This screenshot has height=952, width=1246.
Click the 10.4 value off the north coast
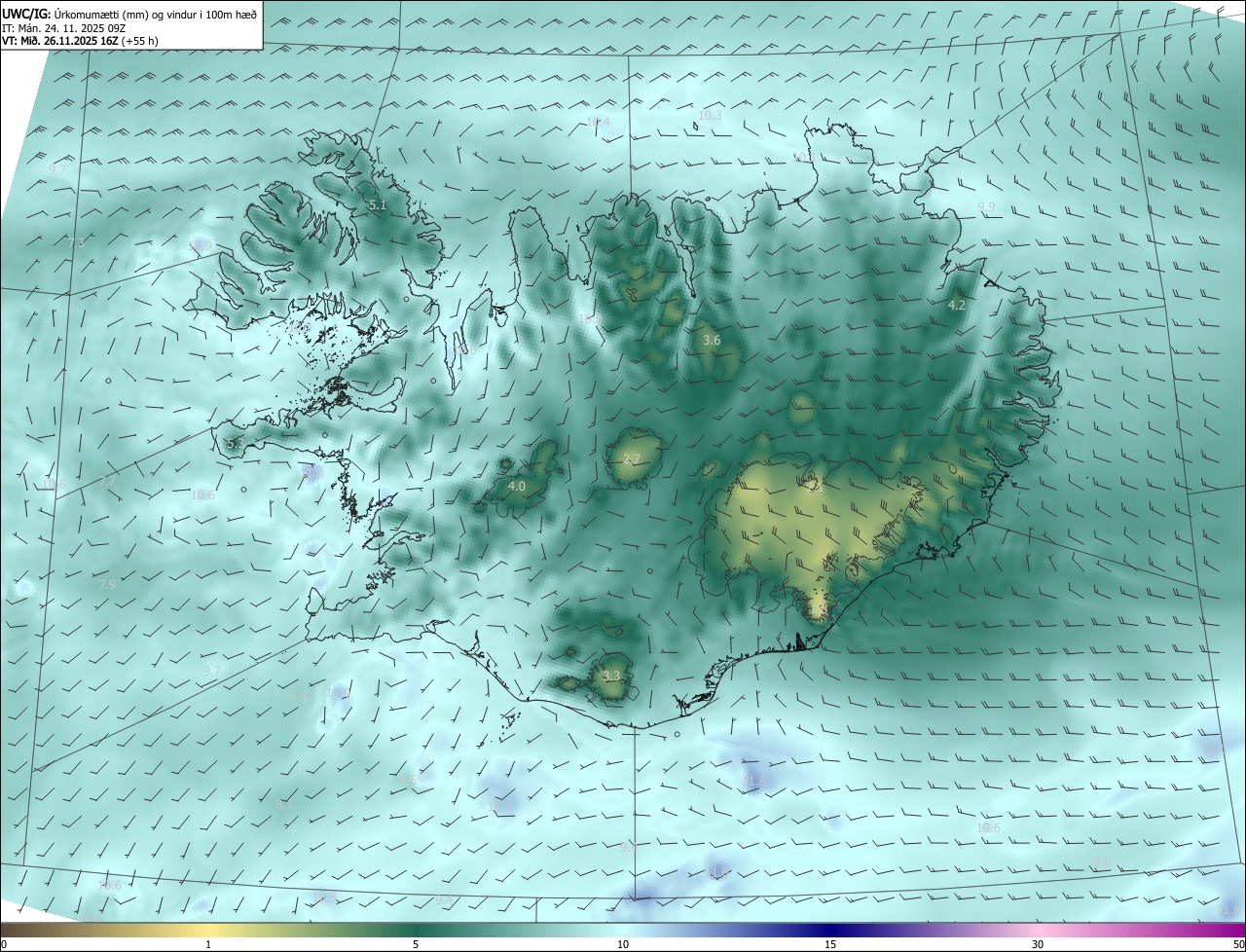599,122
